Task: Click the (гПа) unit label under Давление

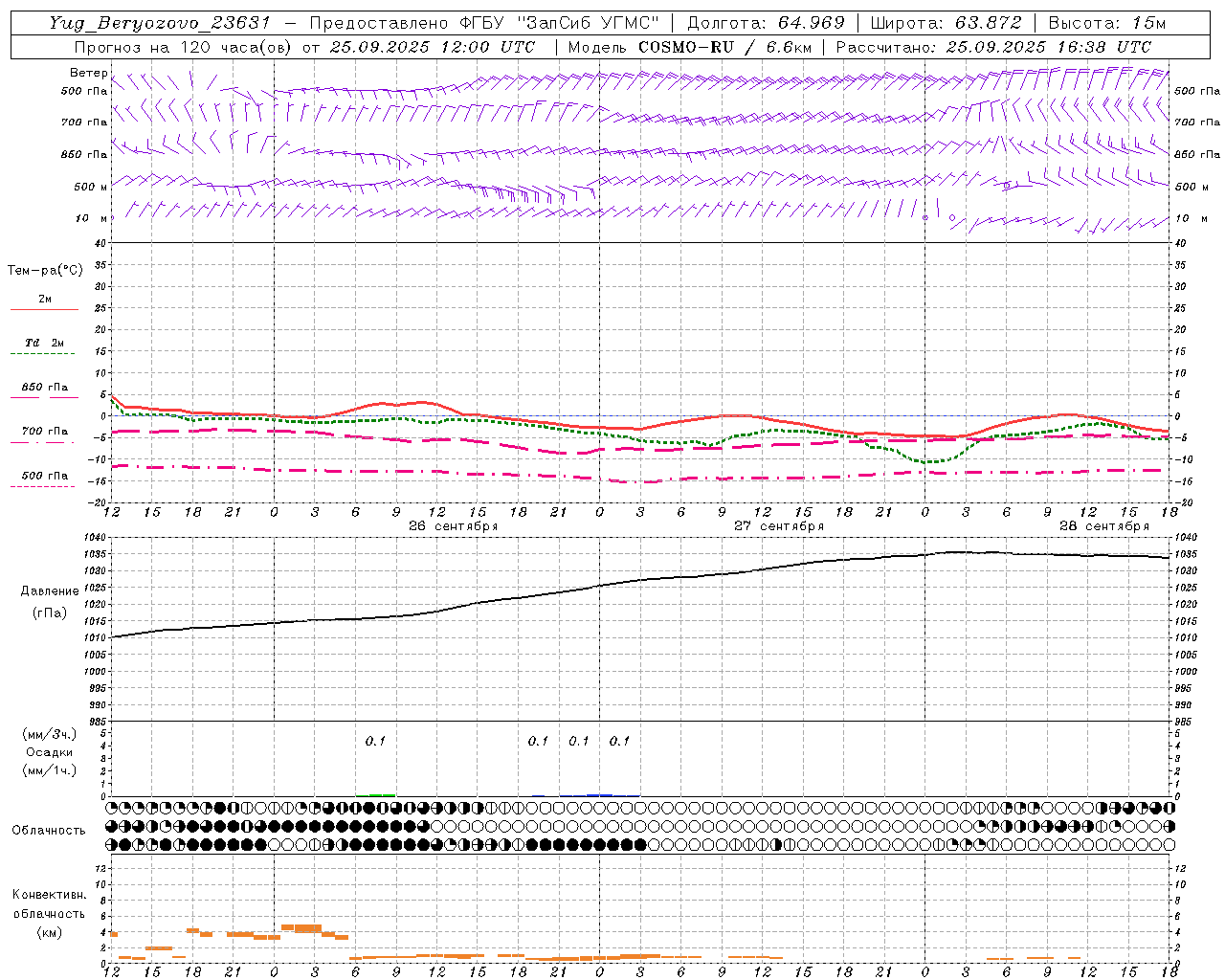Action: [x=49, y=612]
